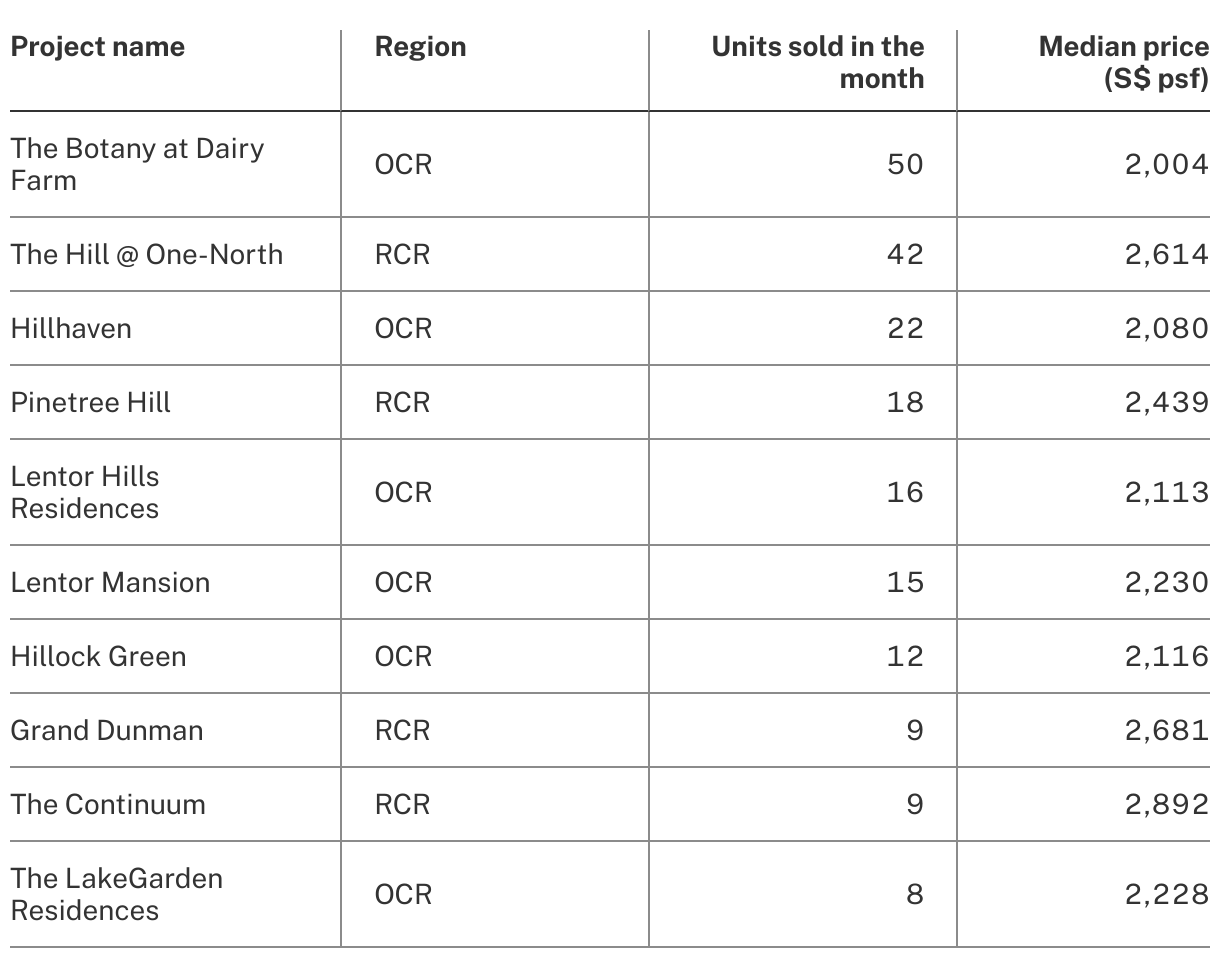Select the 42 units sold value
Viewport: 1220px width, 958px height.
(x=905, y=254)
